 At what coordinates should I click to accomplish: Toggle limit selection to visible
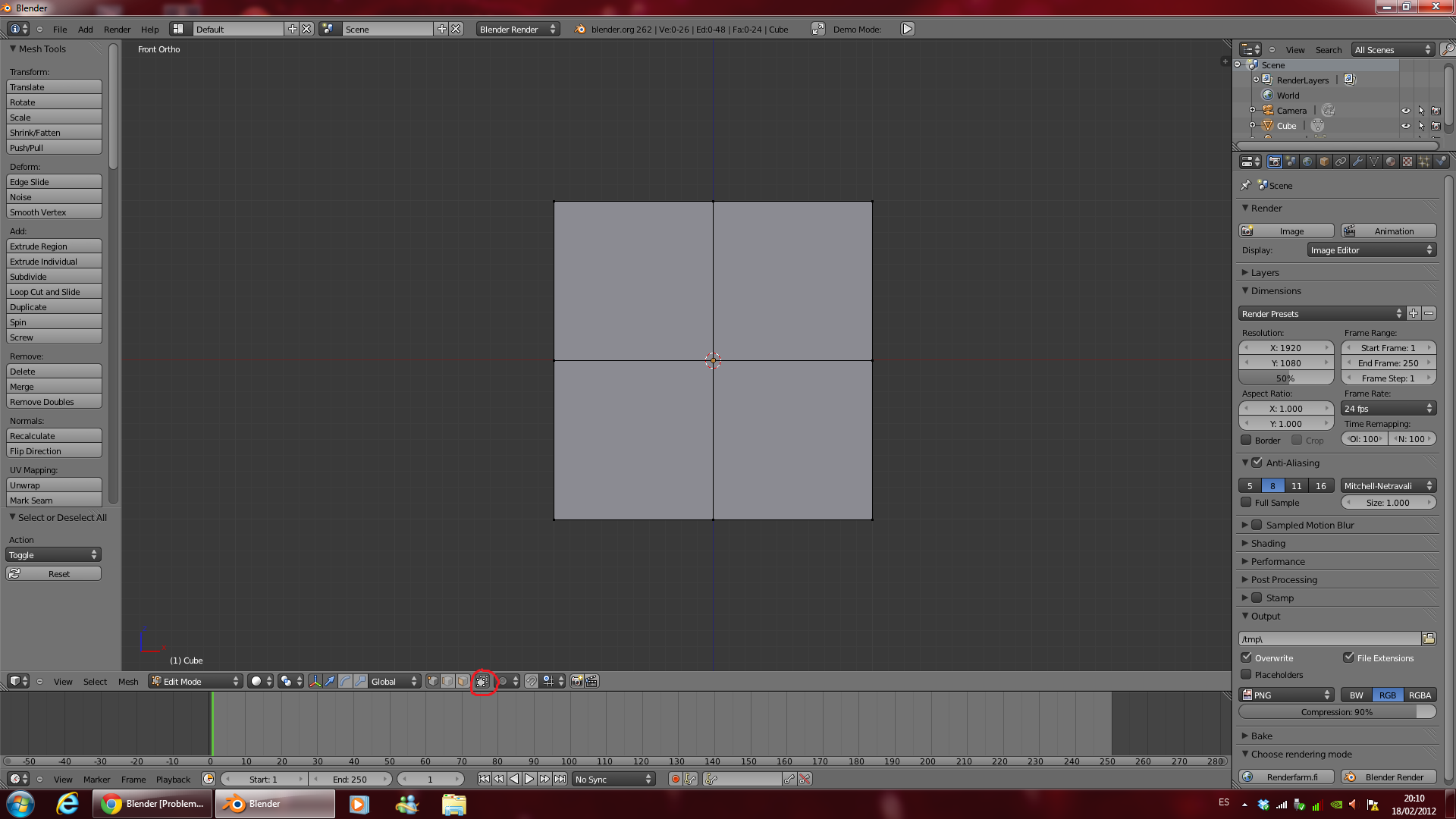pyautogui.click(x=482, y=681)
